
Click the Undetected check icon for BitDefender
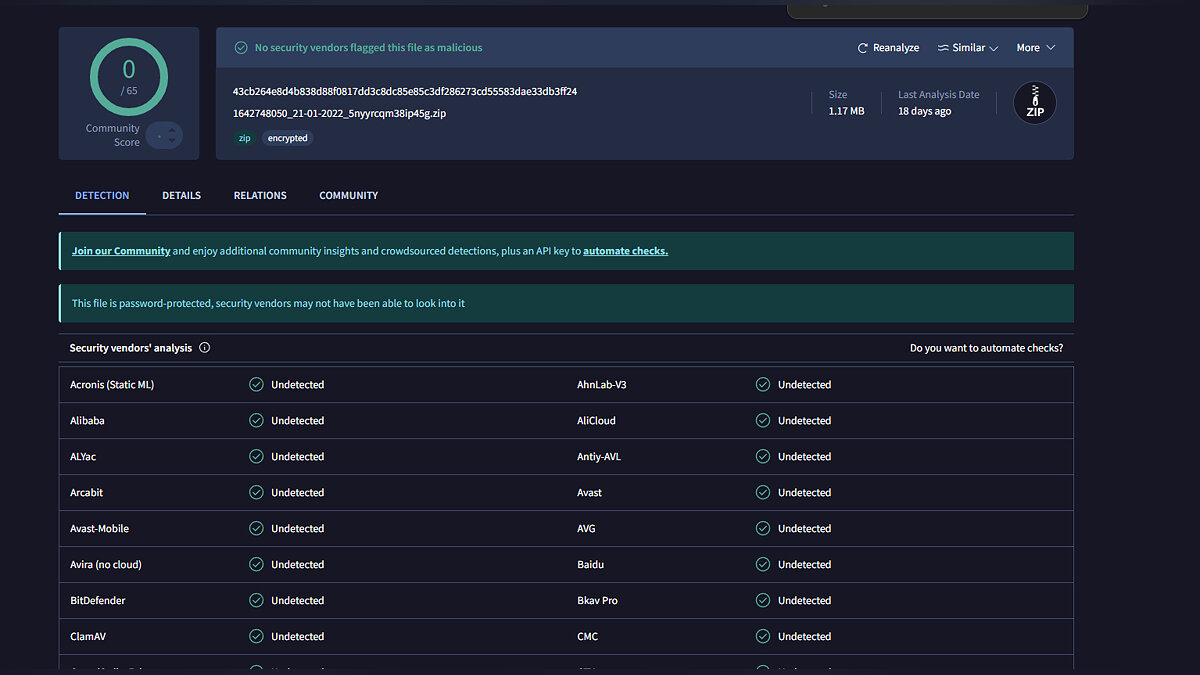256,601
